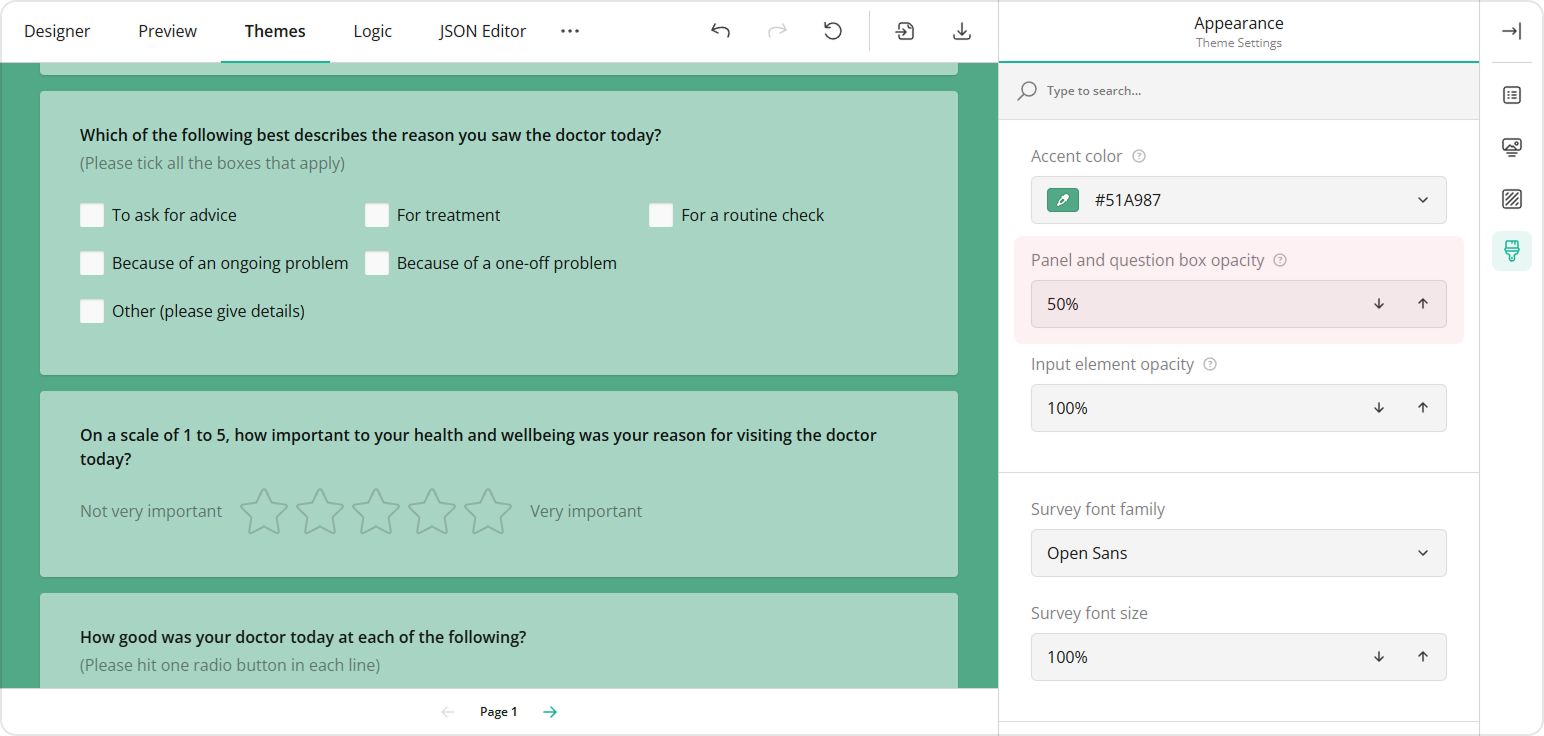1544x736 pixels.
Task: Import a theme file
Action: tap(905, 31)
